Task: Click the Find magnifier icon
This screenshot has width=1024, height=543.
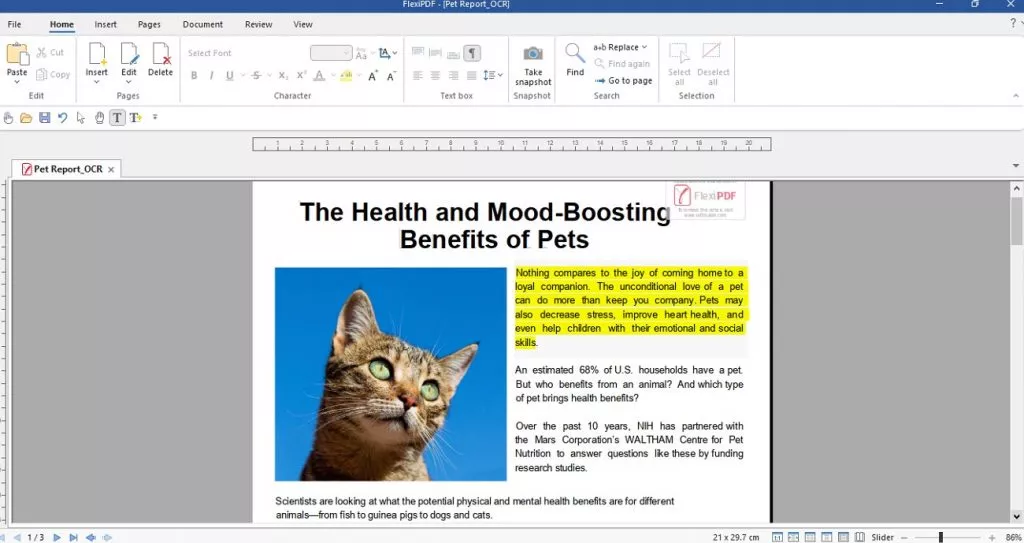Action: click(575, 52)
